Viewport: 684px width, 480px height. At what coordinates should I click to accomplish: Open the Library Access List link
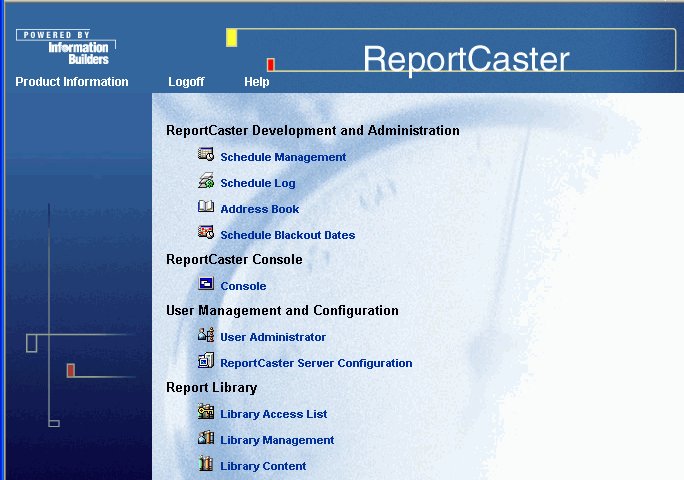pos(274,414)
